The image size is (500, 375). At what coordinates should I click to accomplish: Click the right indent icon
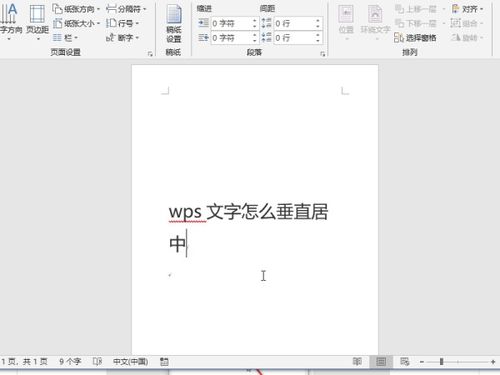pos(203,38)
